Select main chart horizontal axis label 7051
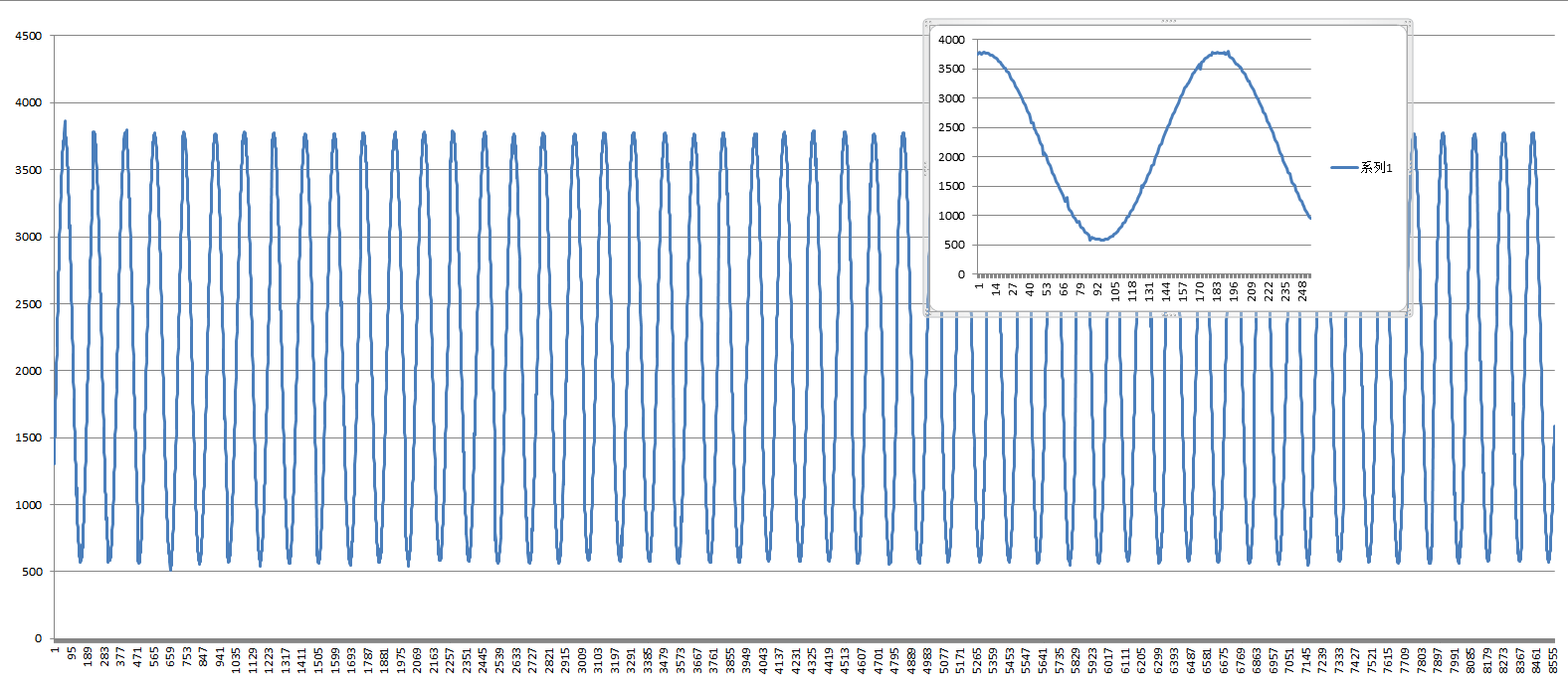The image size is (1568, 695). pyautogui.click(x=1289, y=660)
